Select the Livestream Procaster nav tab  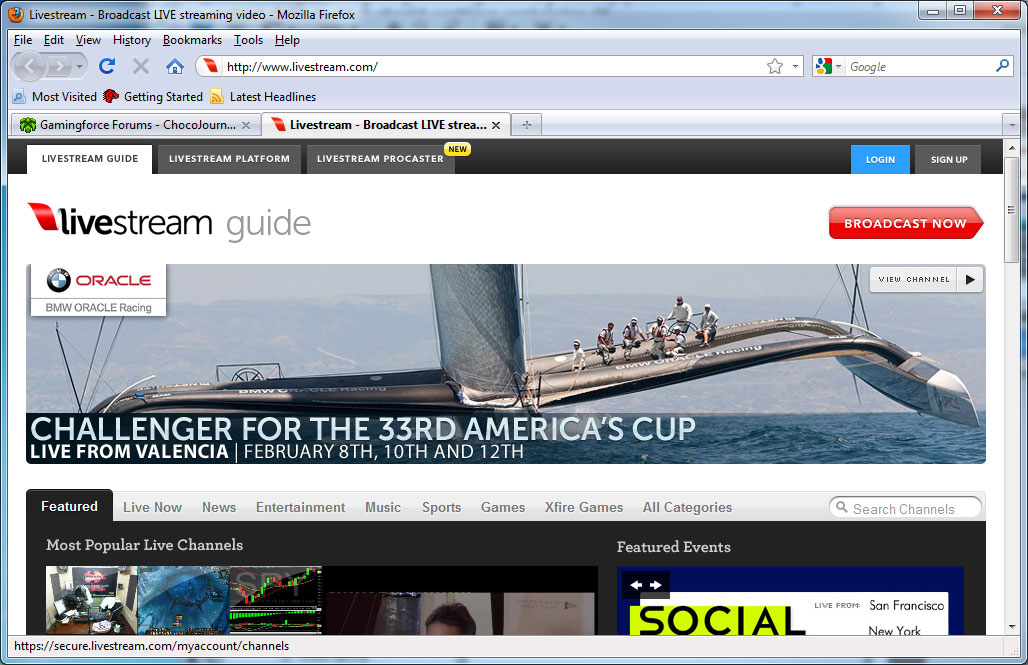point(380,159)
